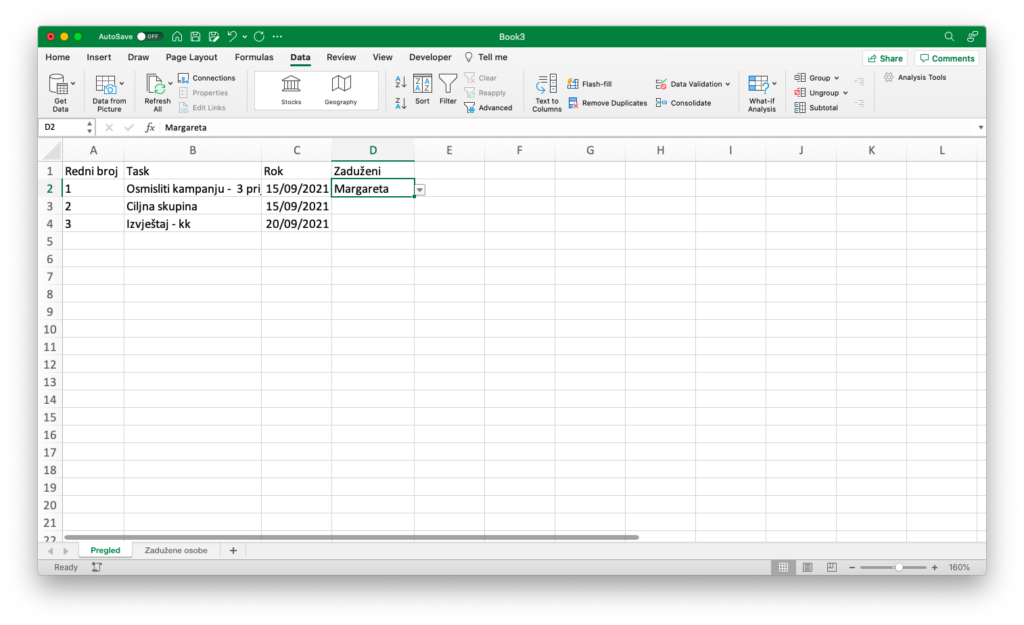
Task: Click the Text to Columns icon
Action: click(546, 86)
